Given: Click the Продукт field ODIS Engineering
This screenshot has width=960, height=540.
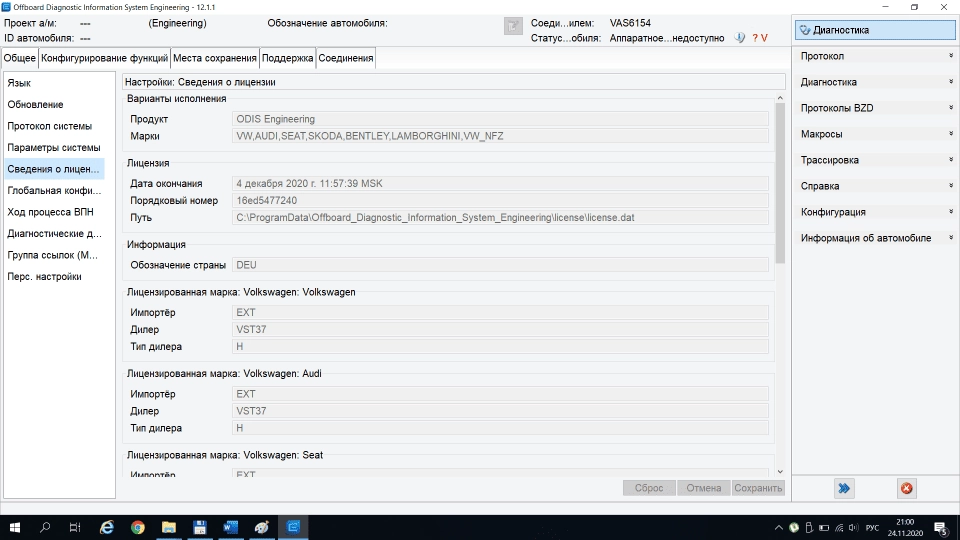Looking at the screenshot, I should (x=500, y=119).
